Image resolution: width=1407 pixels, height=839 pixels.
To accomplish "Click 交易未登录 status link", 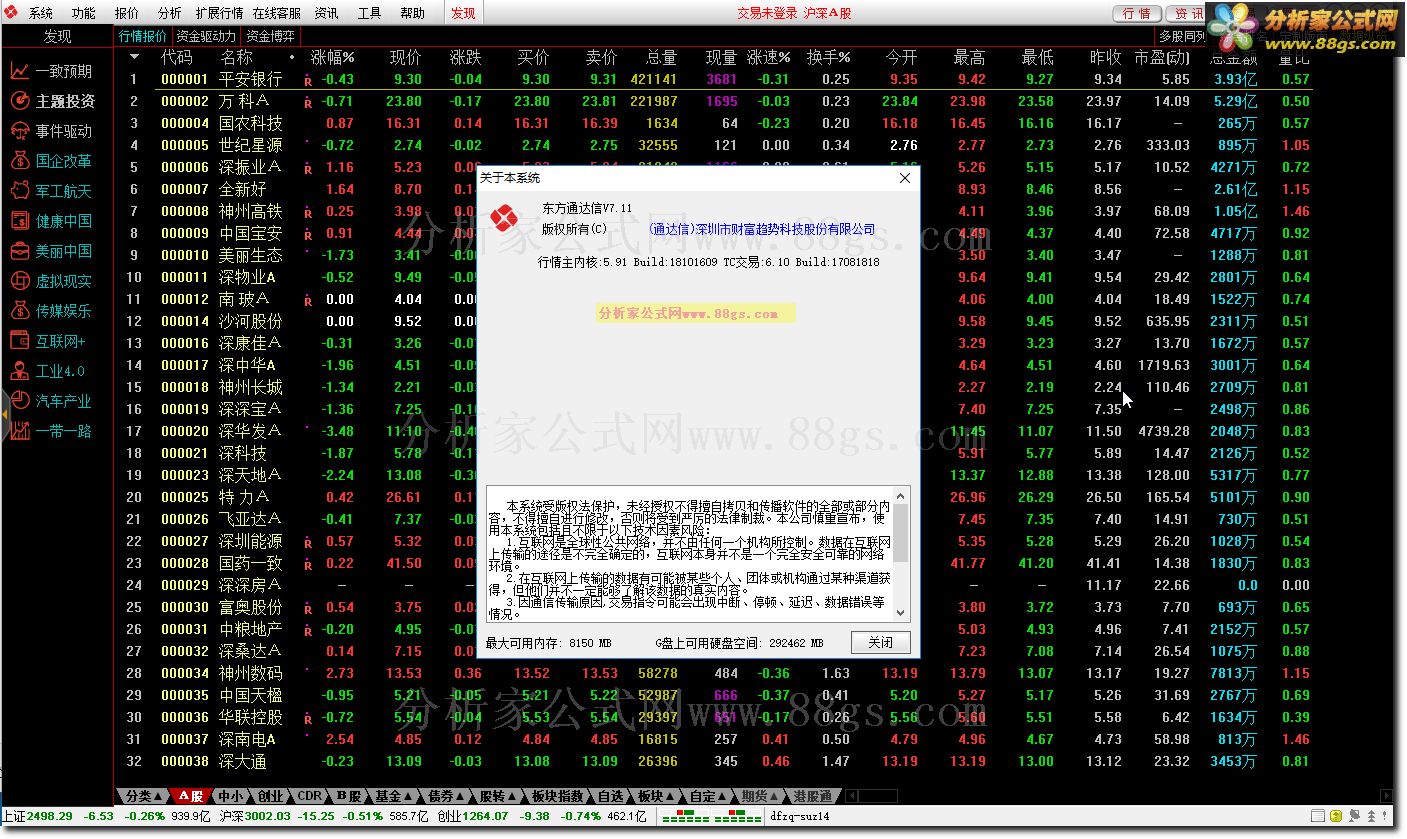I will pos(767,13).
